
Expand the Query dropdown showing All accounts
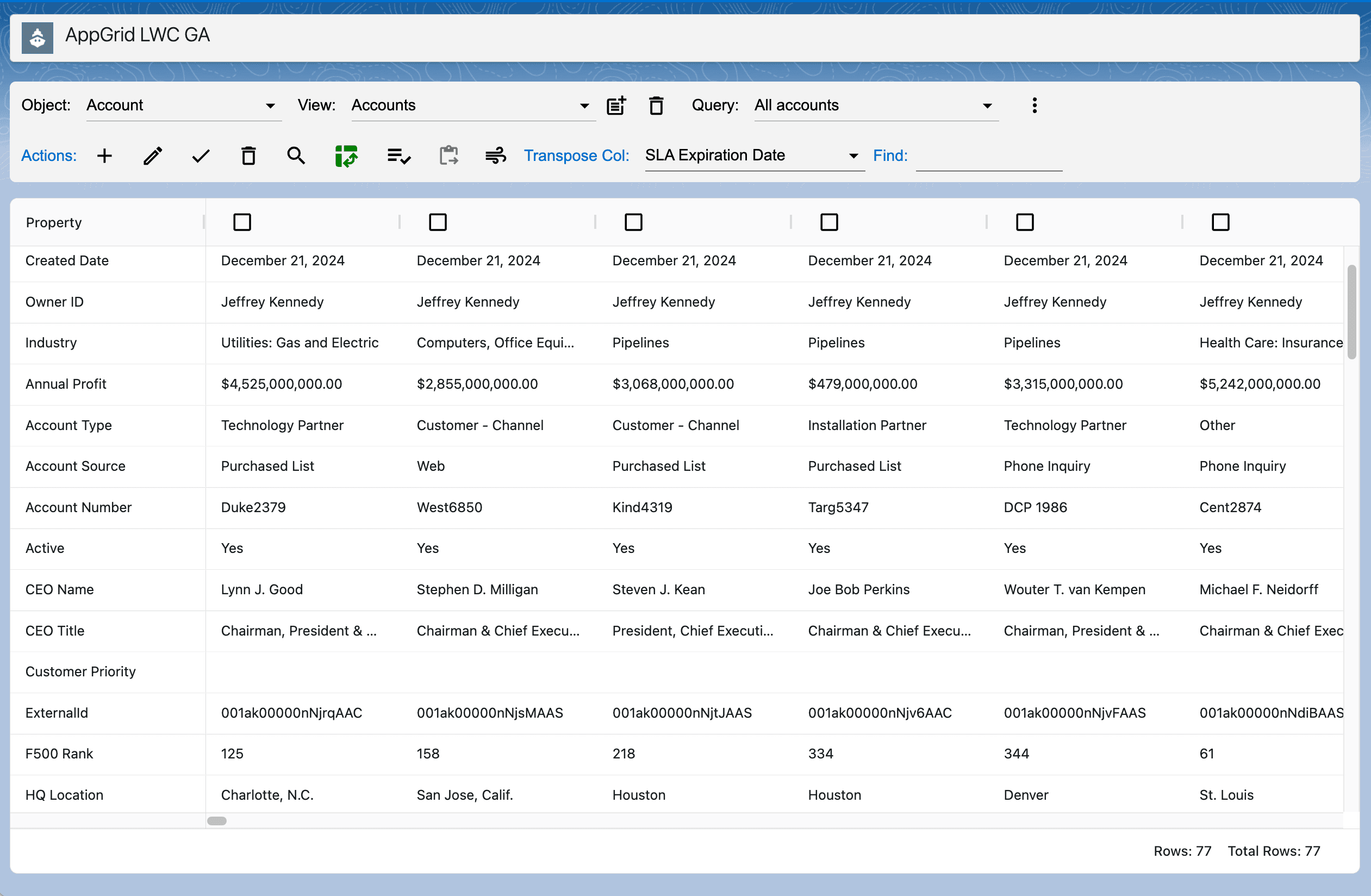876,105
